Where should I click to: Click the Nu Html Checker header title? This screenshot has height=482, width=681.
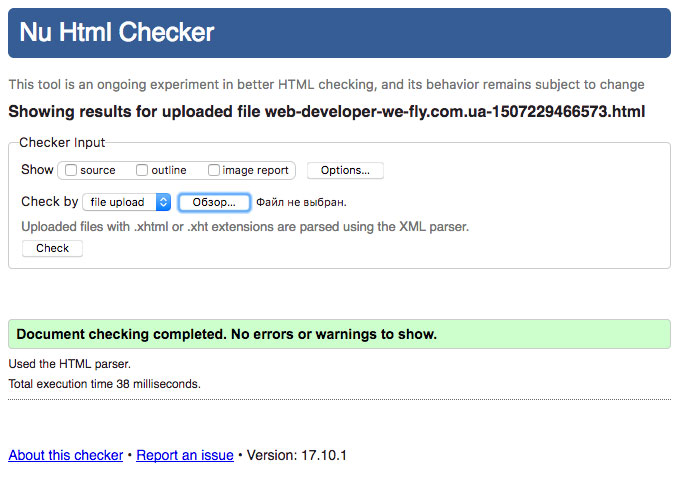117,33
